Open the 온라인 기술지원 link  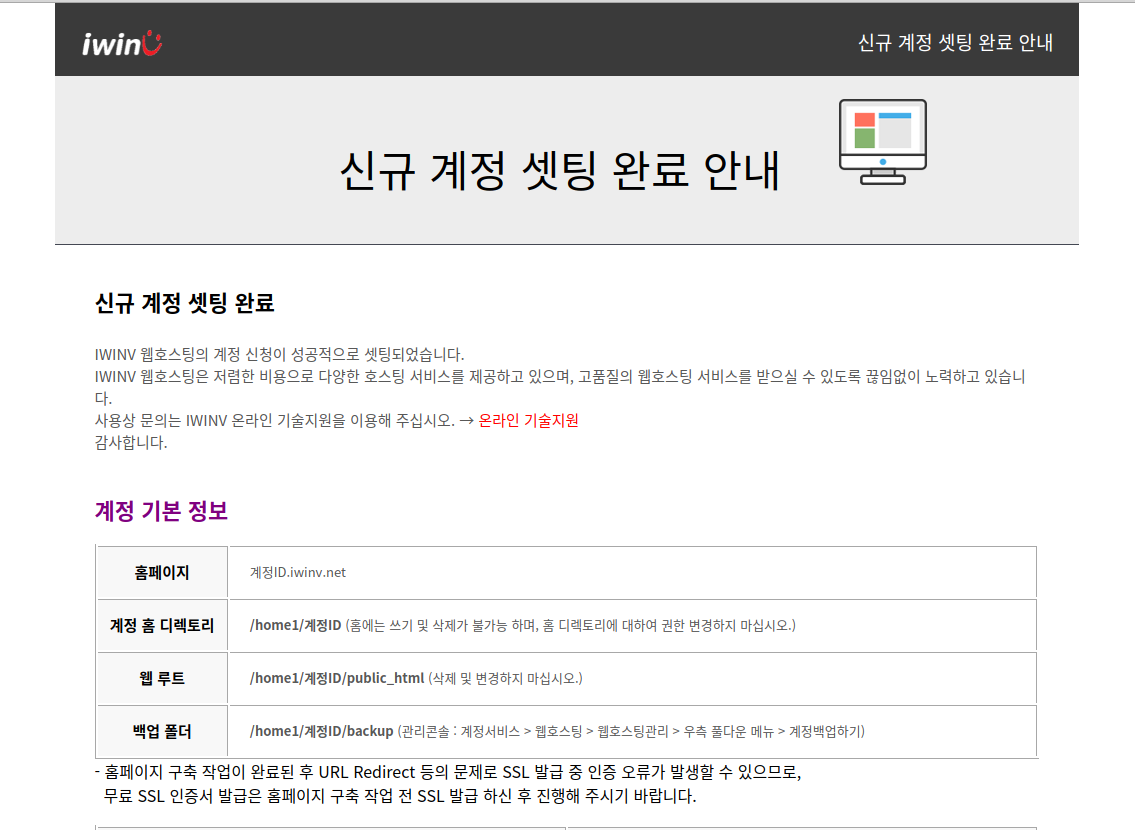tap(528, 420)
